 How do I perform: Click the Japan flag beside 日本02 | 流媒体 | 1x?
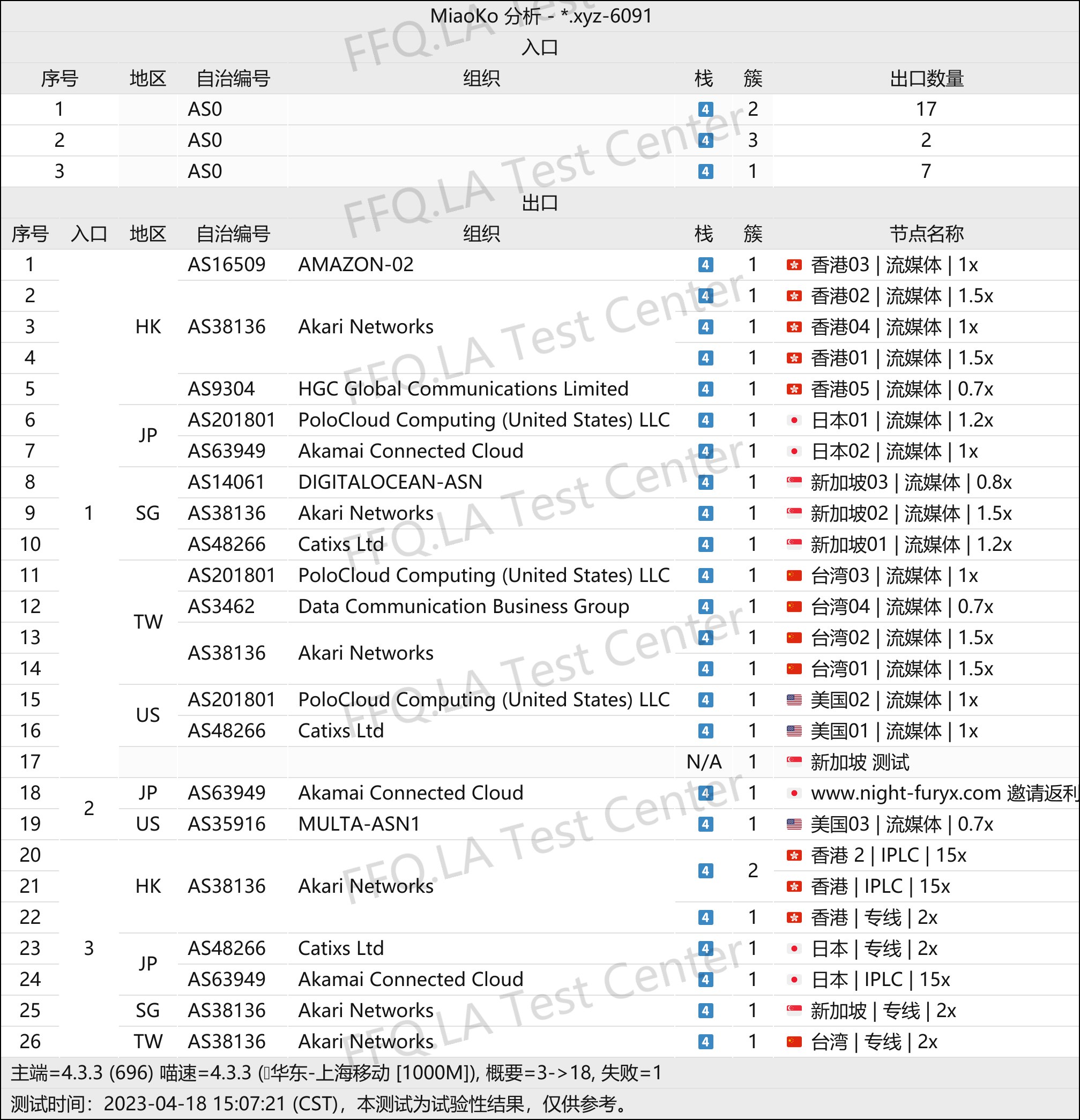click(x=794, y=451)
